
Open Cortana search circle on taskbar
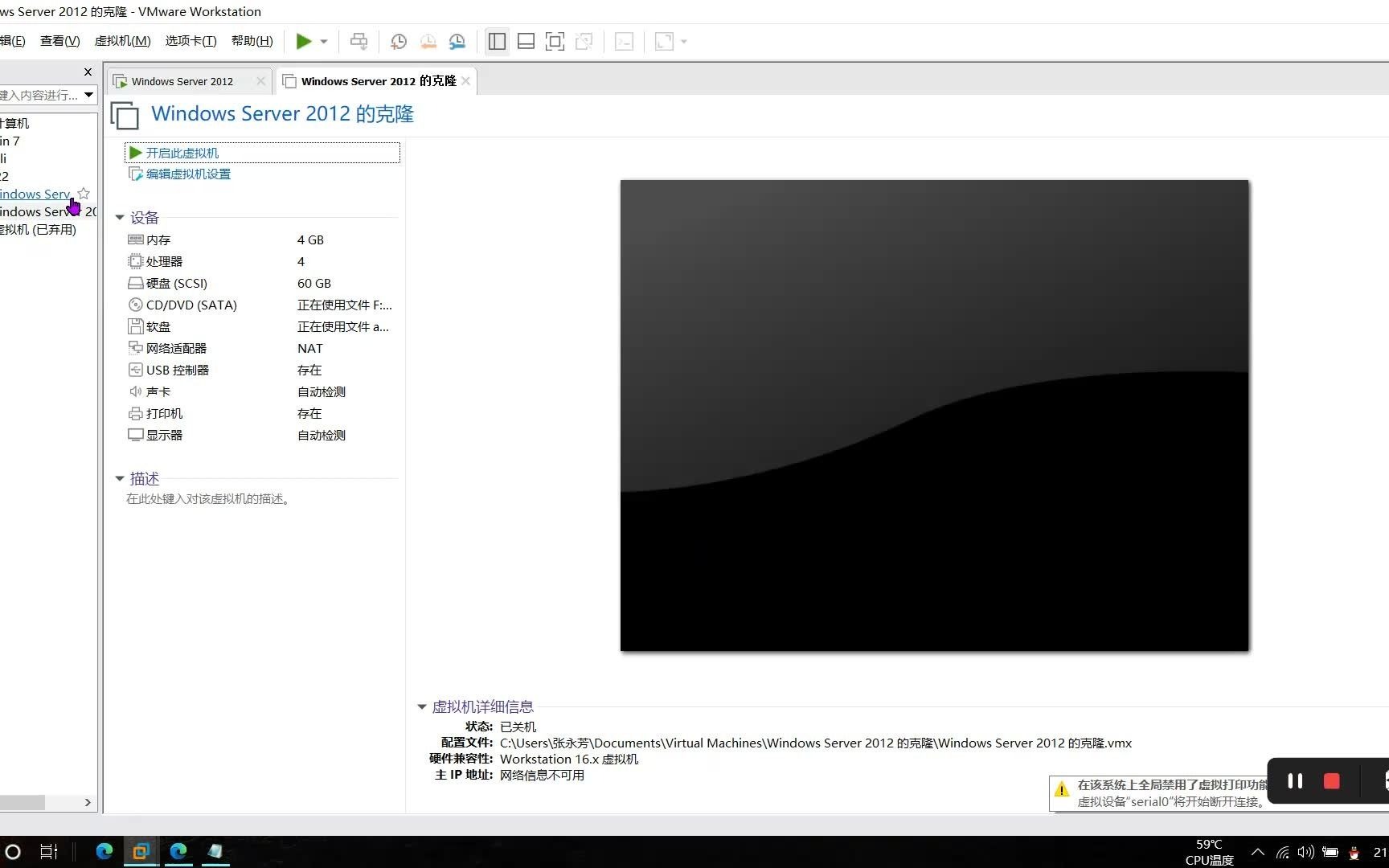[13, 852]
